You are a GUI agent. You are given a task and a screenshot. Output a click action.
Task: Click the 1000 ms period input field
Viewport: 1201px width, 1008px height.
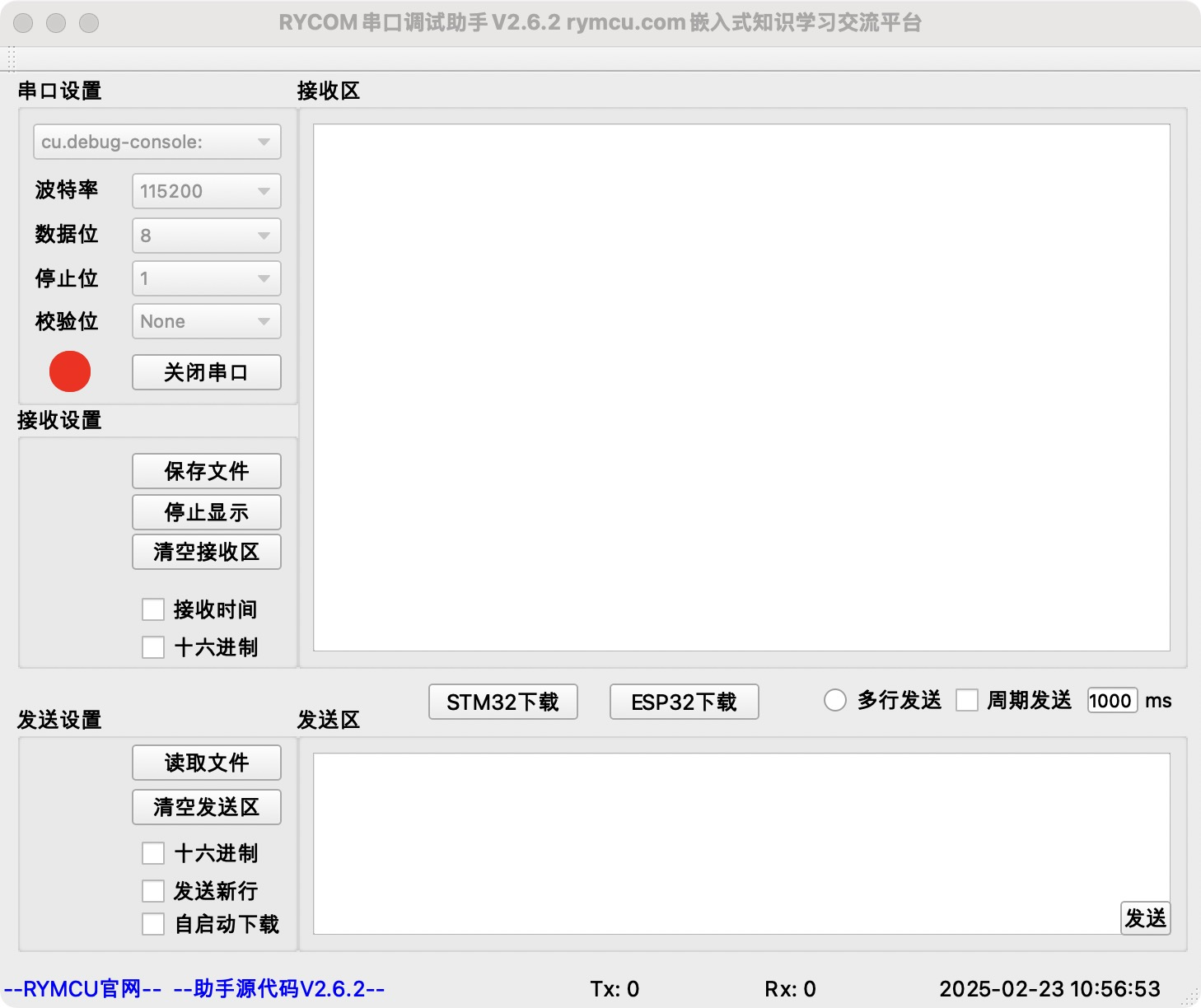click(1112, 700)
